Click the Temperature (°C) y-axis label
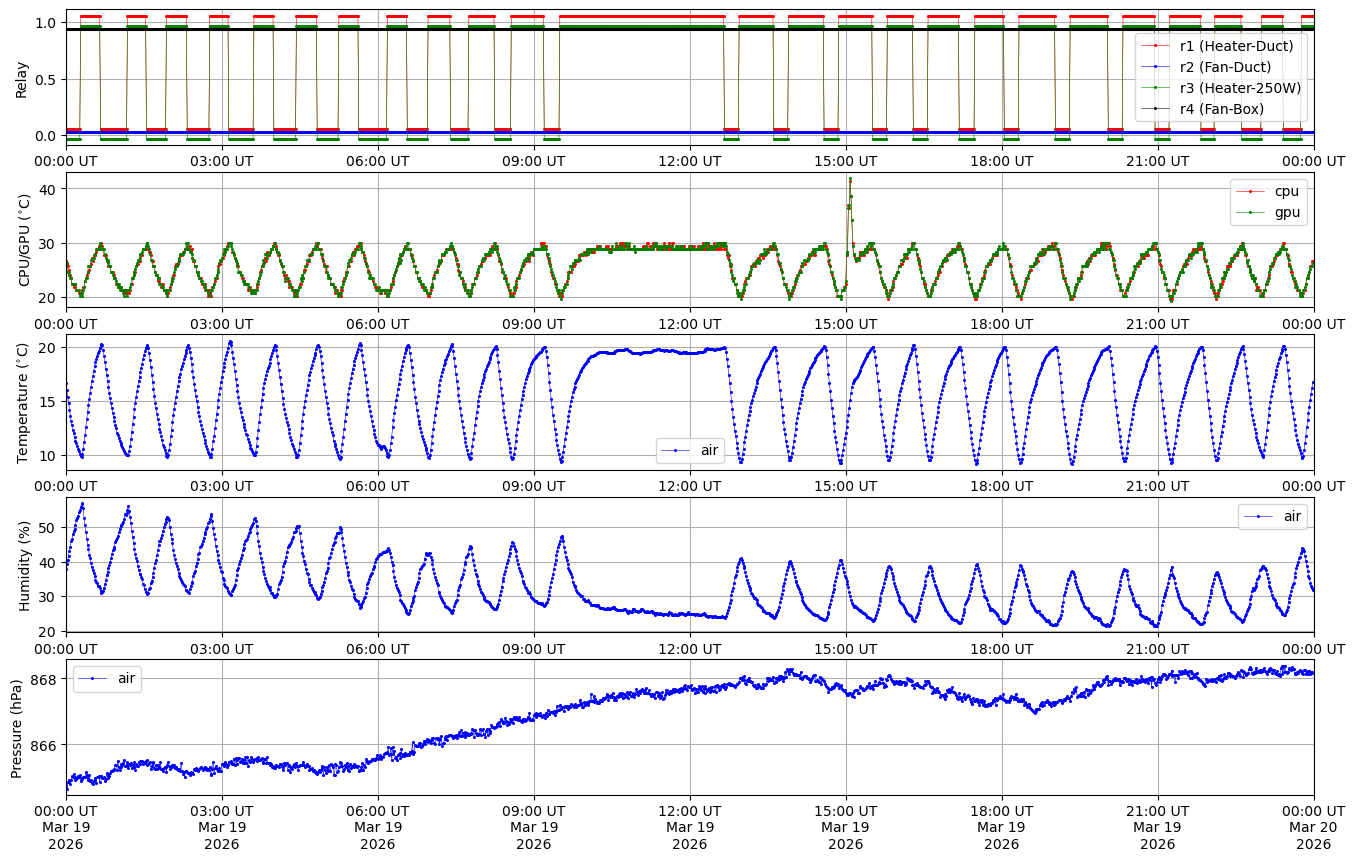This screenshot has height=861, width=1355. (22, 402)
